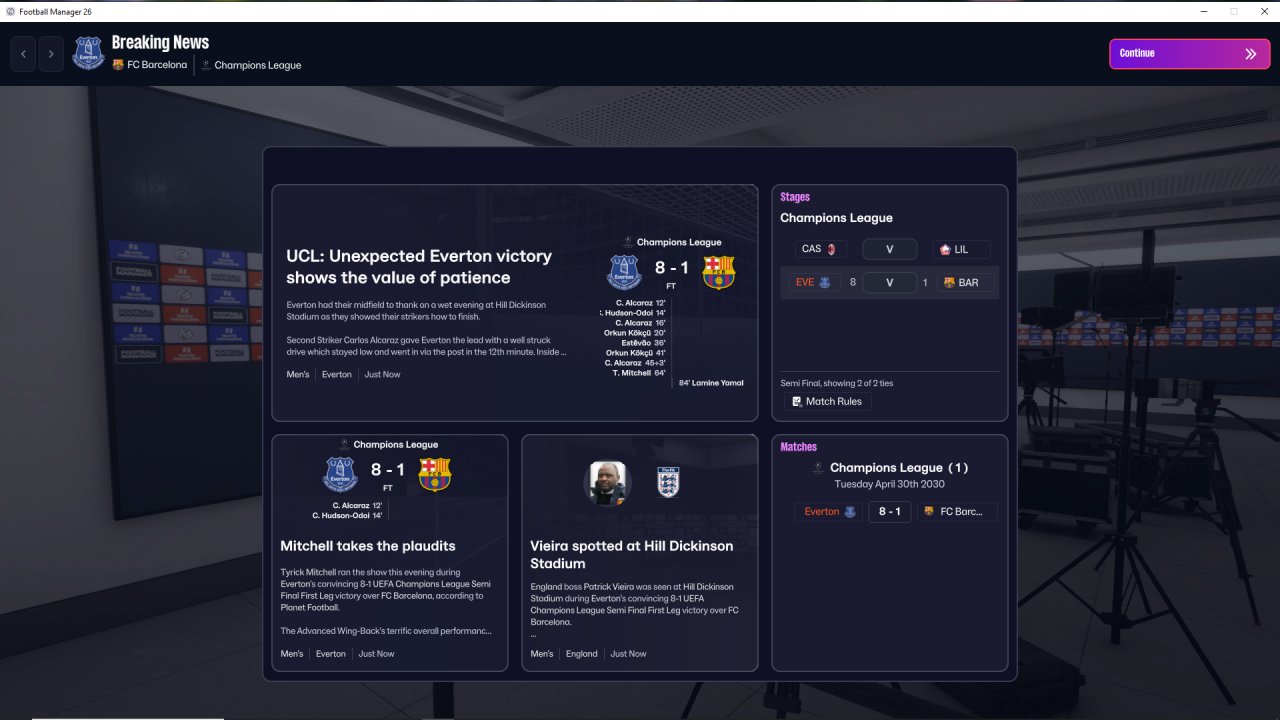Screen dimensions: 1280x720
Task: Open the UCL Unexpected Everton victory headline
Action: [419, 267]
